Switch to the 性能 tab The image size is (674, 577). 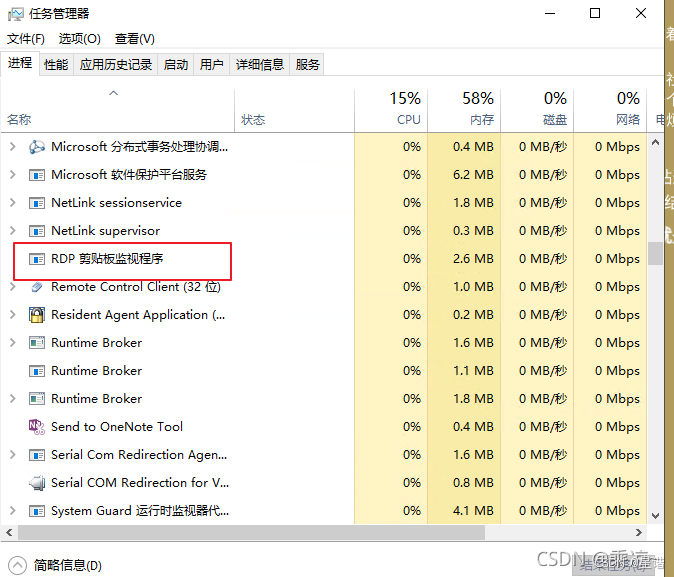pos(56,64)
